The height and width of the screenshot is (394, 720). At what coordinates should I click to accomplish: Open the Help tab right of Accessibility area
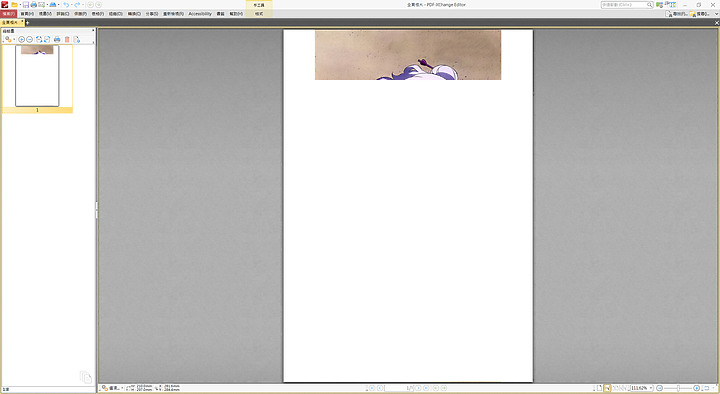point(236,14)
